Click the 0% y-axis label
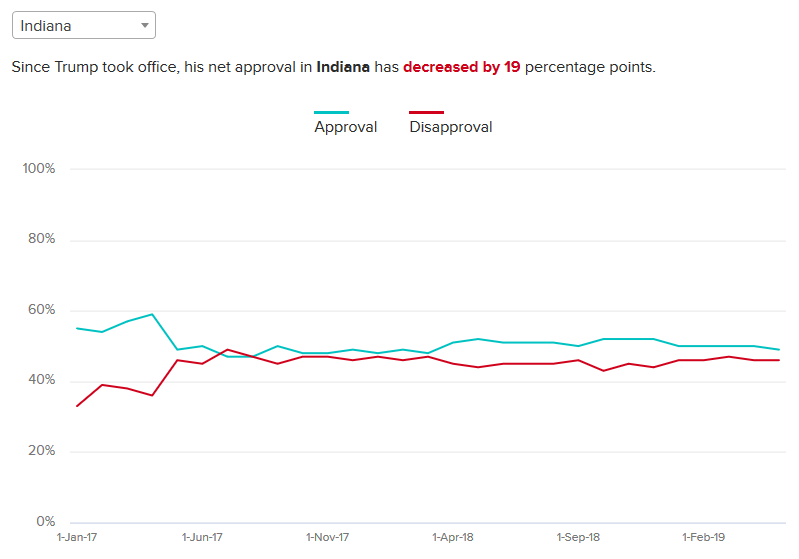This screenshot has height=559, width=799. pyautogui.click(x=44, y=522)
